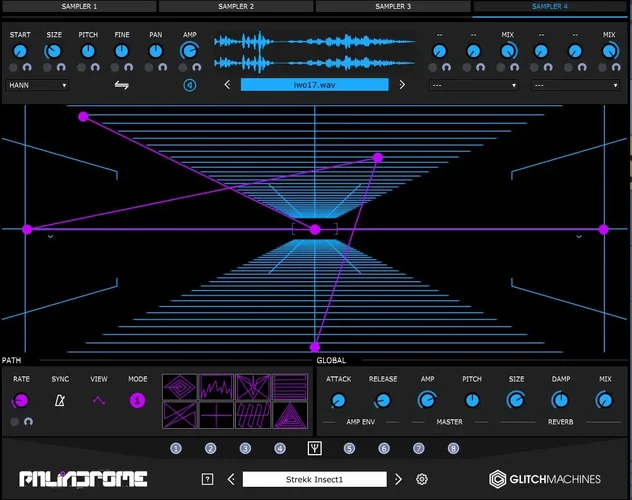
Task: Select snapshot slot 1
Action: click(x=176, y=448)
